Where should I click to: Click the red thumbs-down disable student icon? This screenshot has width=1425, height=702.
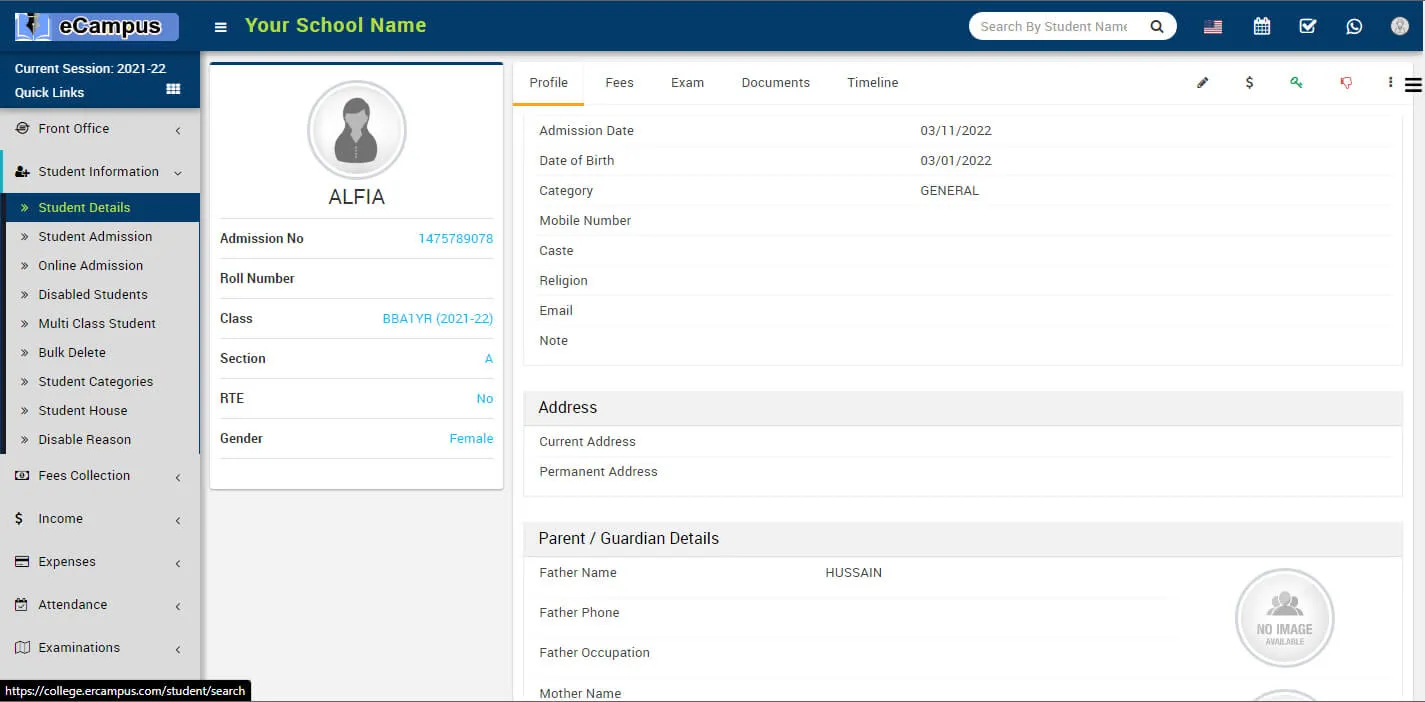1346,83
